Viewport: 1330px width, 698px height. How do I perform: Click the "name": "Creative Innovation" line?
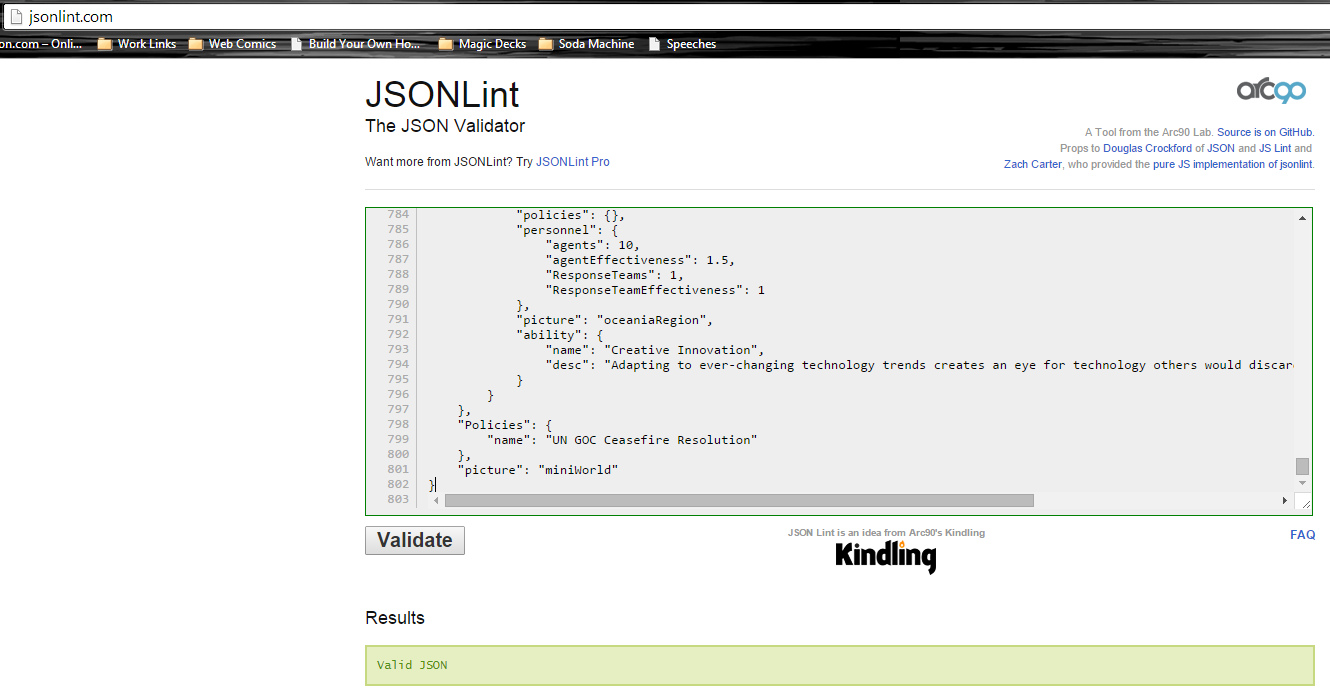[x=655, y=350]
